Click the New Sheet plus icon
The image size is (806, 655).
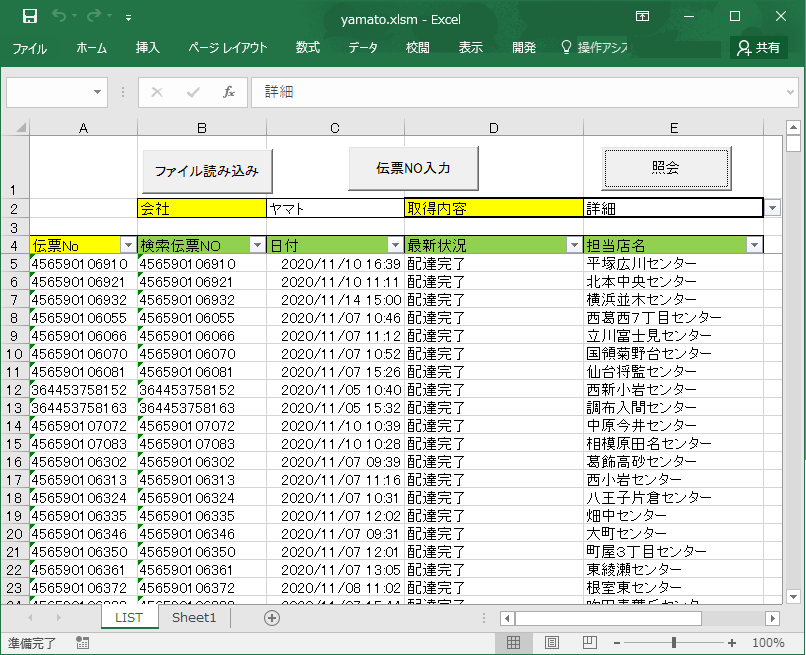pos(272,618)
